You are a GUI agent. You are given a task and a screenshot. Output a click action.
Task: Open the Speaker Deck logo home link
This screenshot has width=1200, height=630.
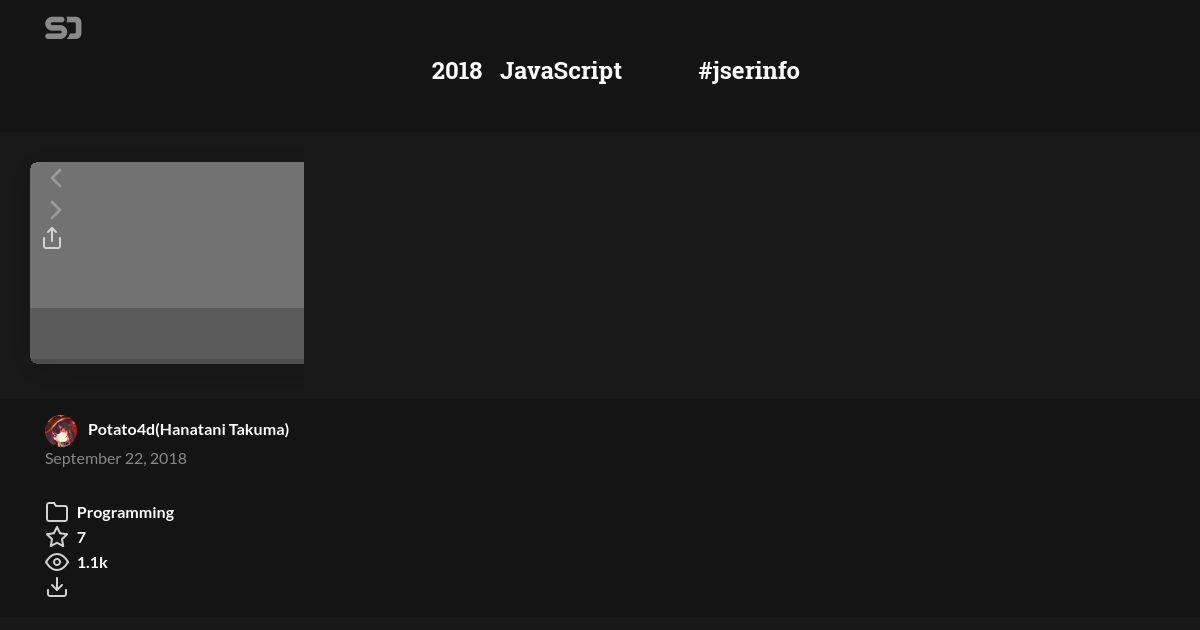tap(63, 28)
